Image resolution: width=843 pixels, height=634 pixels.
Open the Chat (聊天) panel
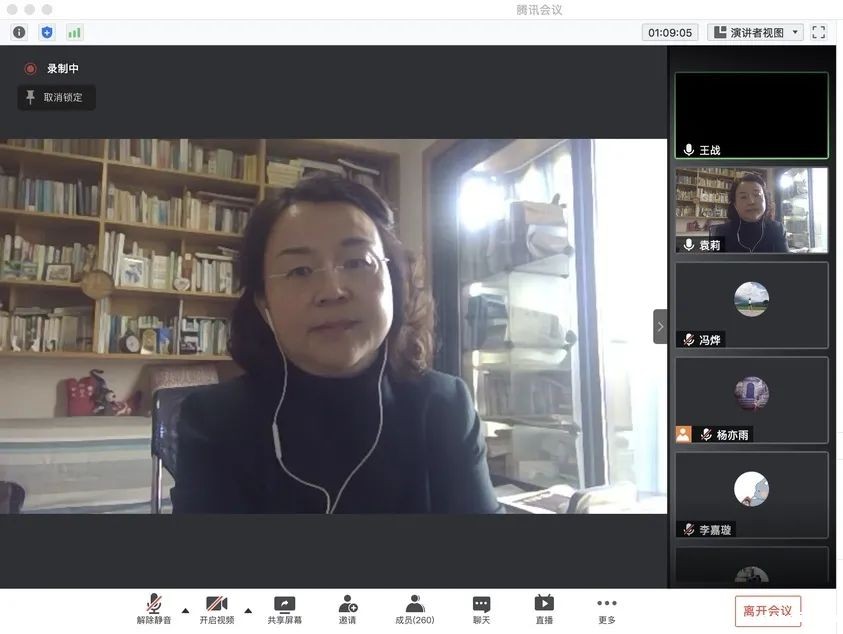[x=481, y=609]
